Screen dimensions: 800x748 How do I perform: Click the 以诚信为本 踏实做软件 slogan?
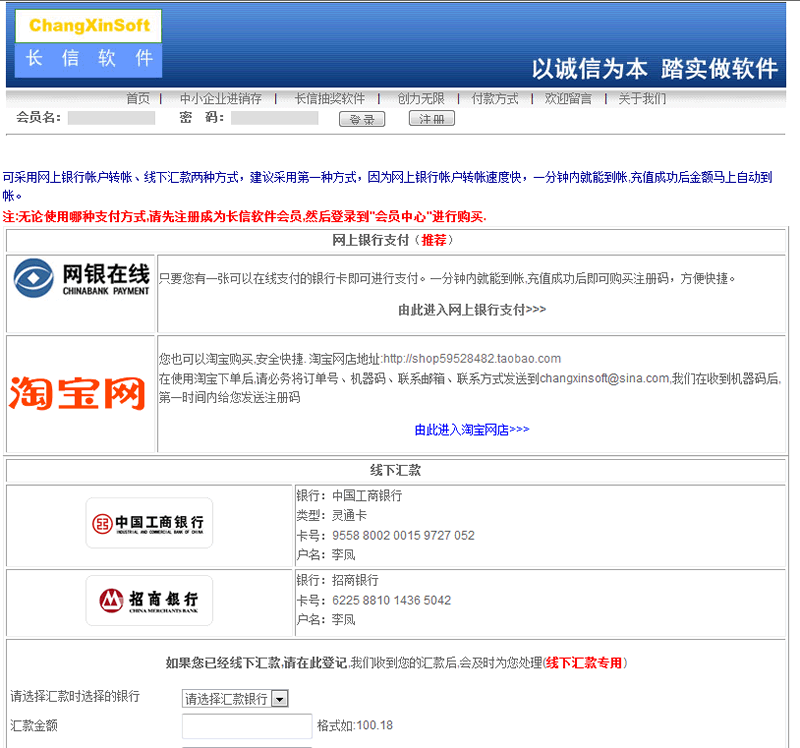tap(655, 68)
